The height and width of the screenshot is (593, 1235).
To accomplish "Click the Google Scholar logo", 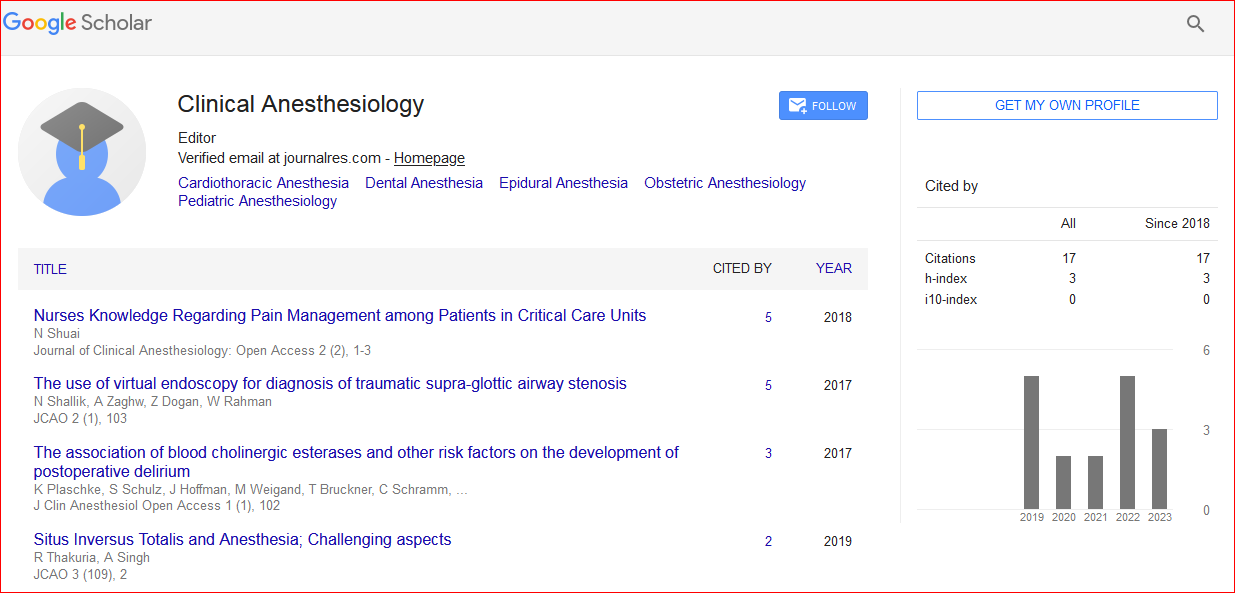I will (x=78, y=23).
